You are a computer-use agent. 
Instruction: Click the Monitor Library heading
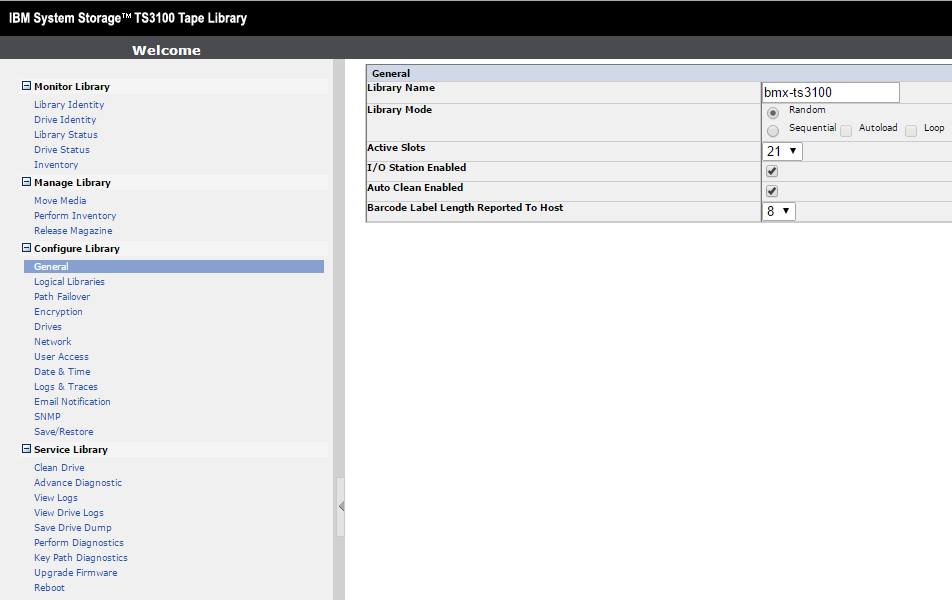point(72,86)
